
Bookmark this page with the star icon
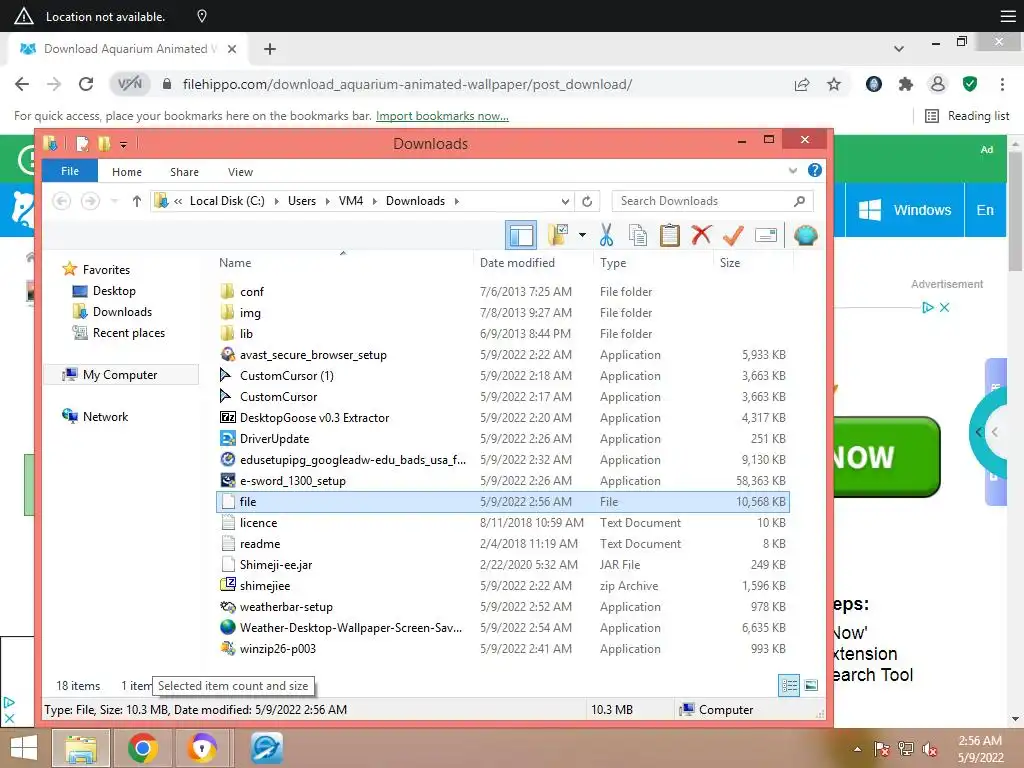coord(834,84)
